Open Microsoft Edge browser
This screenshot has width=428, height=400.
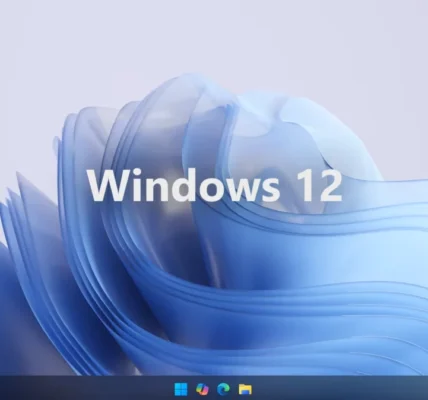tap(223, 389)
